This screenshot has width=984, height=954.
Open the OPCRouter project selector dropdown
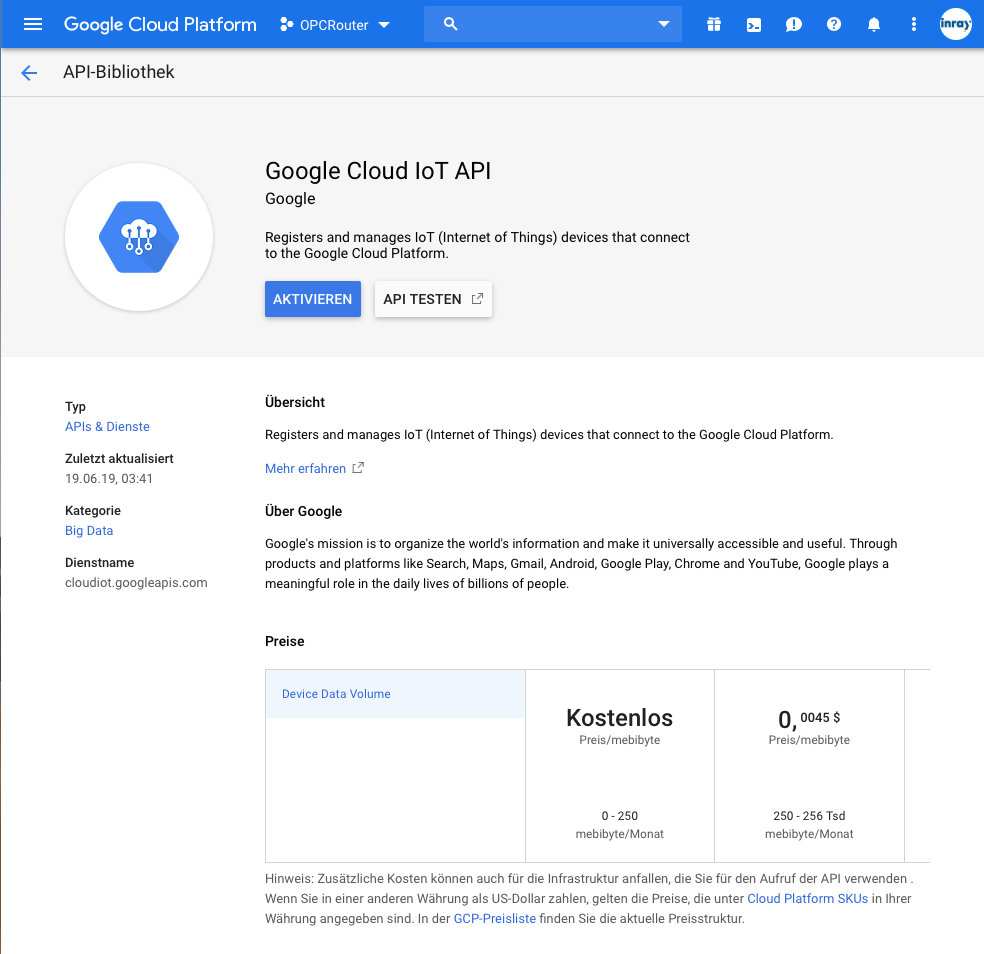(334, 24)
